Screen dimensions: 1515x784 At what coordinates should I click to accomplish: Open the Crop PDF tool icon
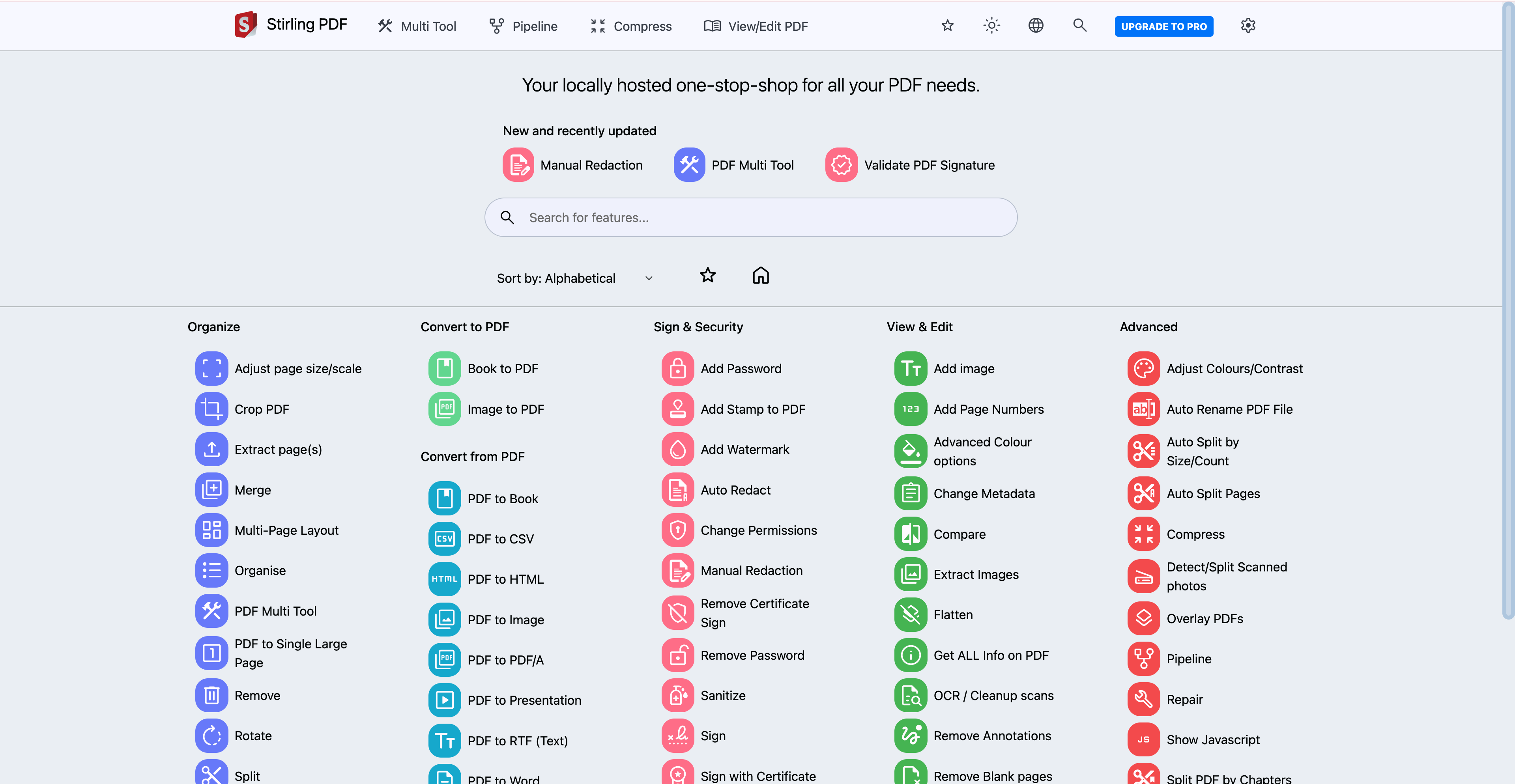pyautogui.click(x=211, y=409)
